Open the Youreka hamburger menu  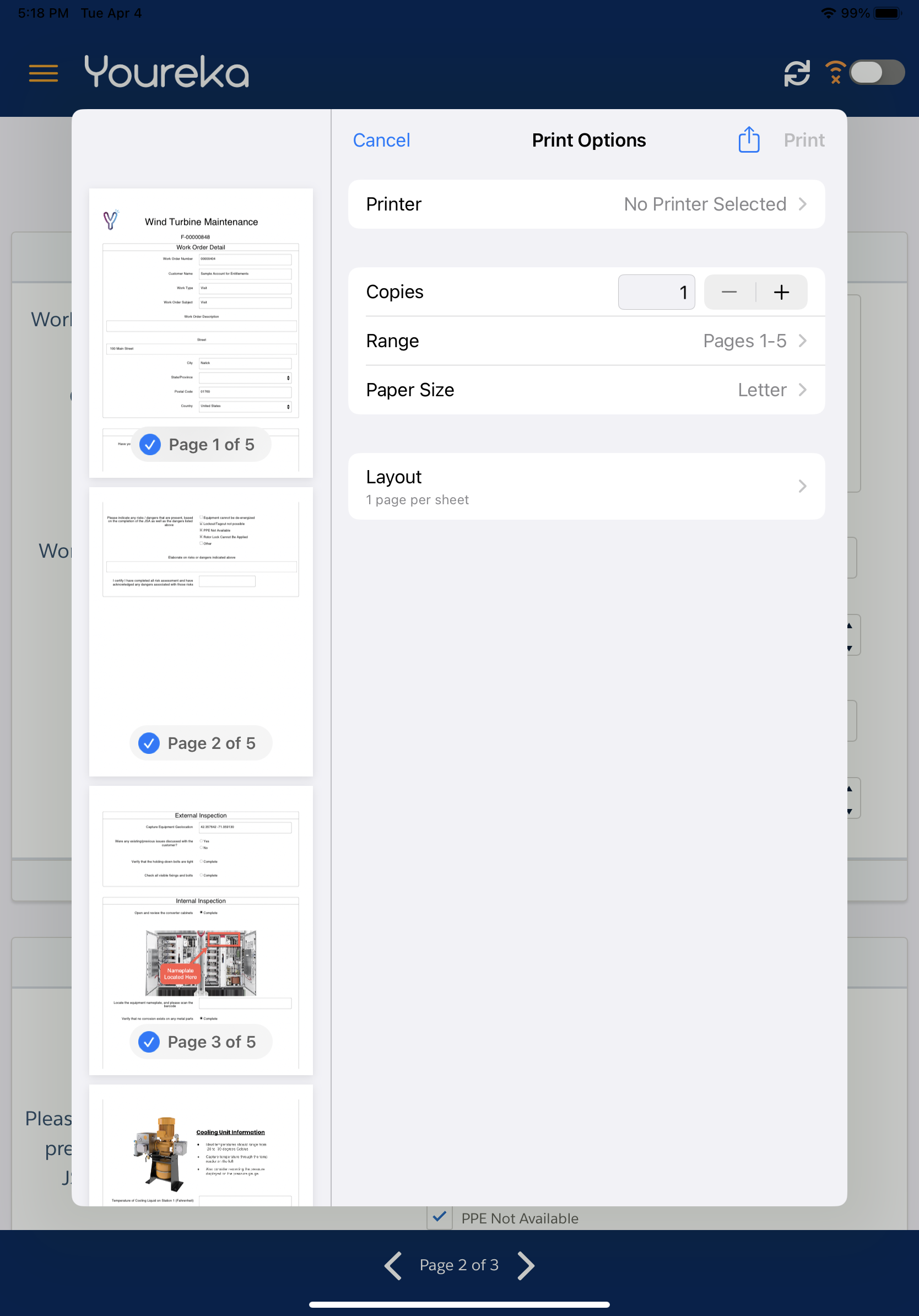coord(44,73)
